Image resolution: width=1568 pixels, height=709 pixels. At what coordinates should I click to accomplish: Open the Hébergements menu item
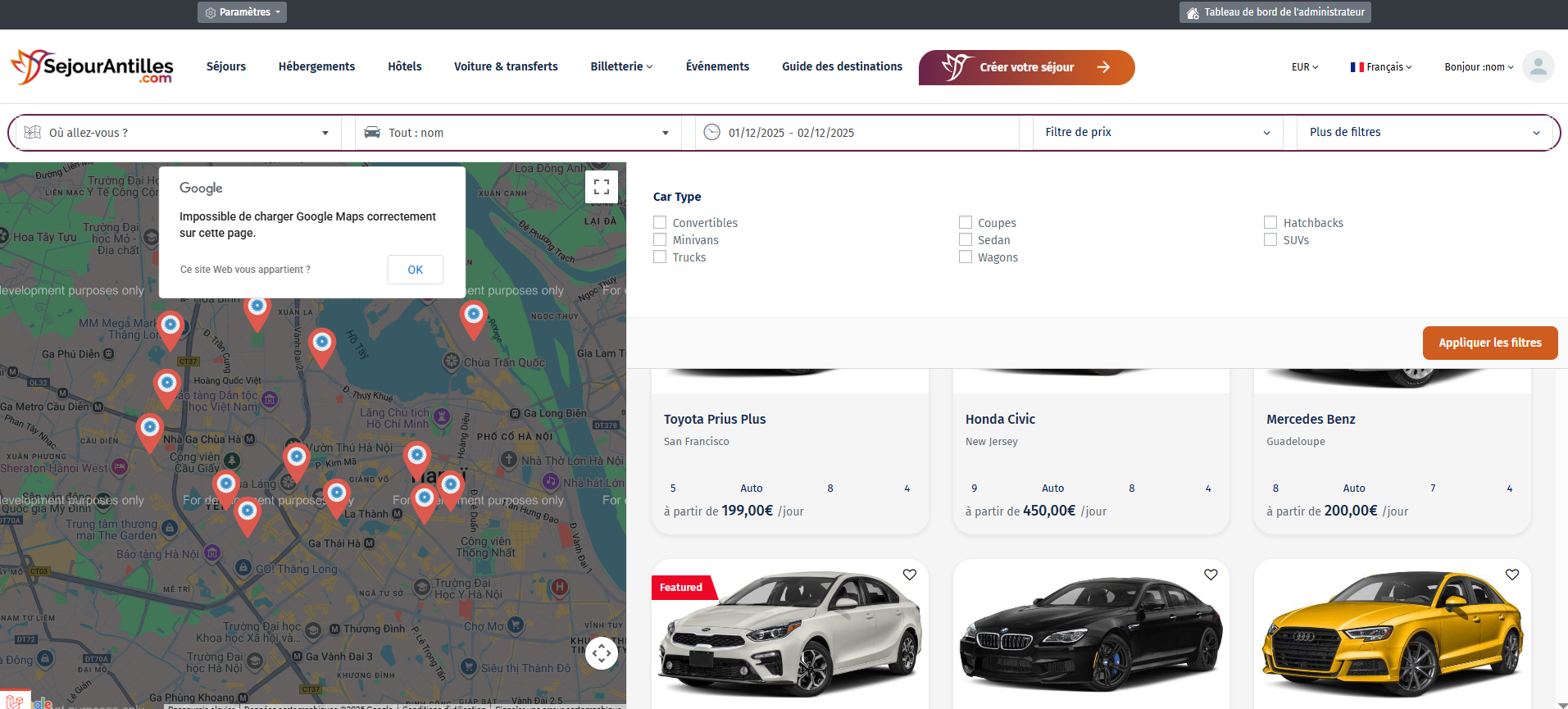coord(316,66)
